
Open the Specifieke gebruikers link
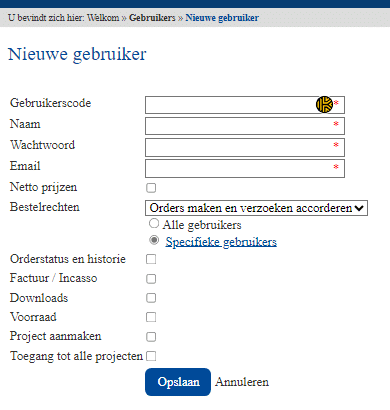[221, 242]
